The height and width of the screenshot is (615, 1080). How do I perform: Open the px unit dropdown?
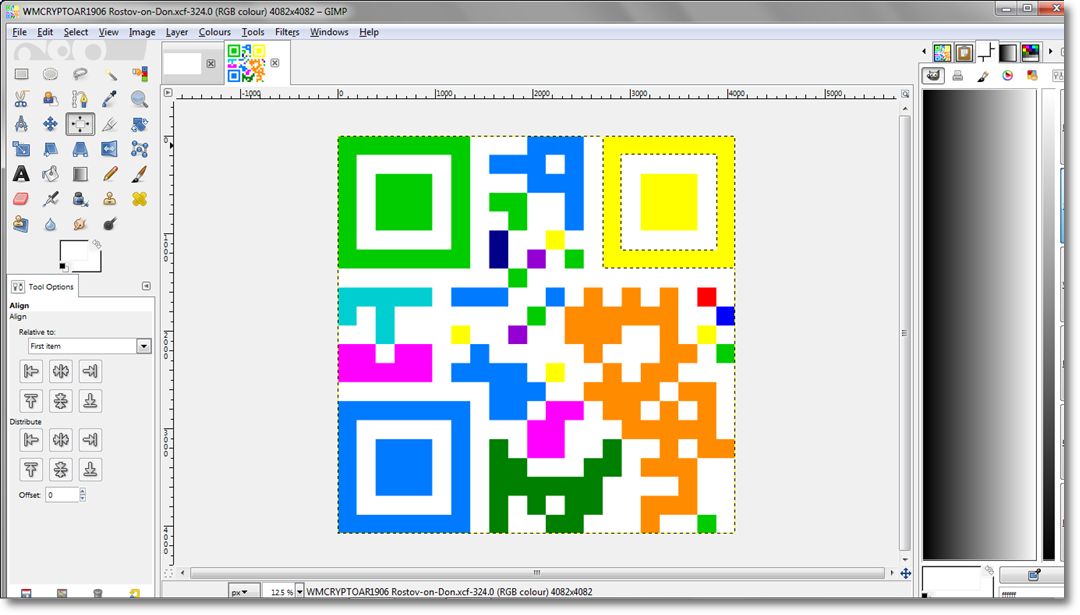pos(244,592)
